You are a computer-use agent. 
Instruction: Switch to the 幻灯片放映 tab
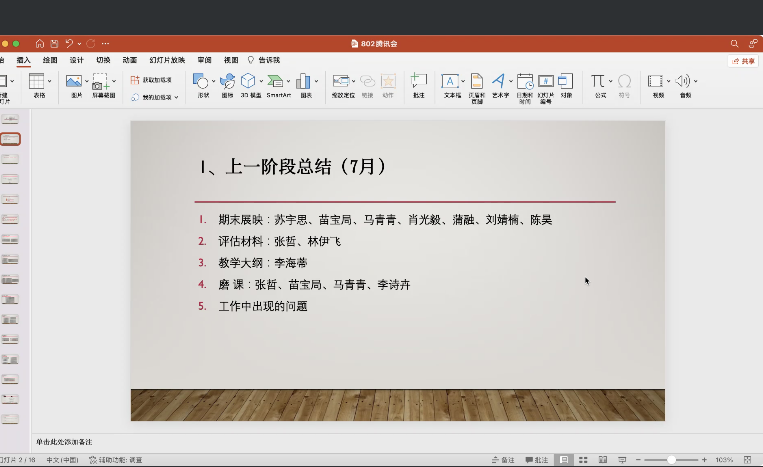(167, 60)
